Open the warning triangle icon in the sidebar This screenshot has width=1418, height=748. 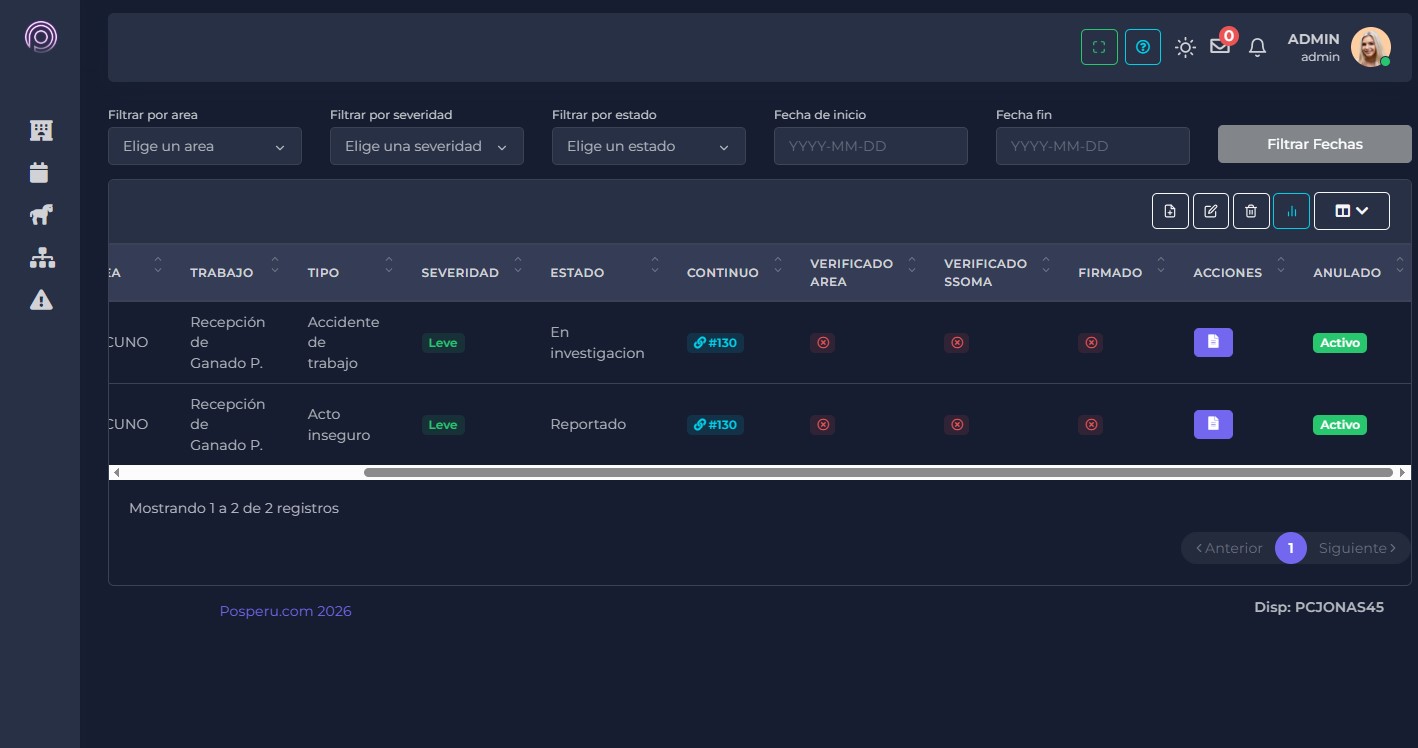point(41,299)
